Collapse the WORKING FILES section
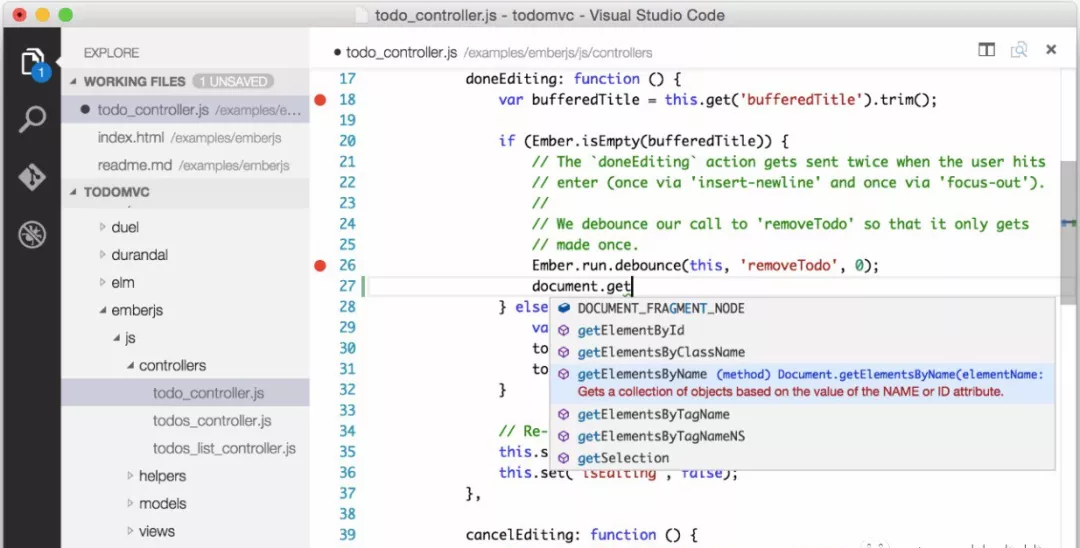This screenshot has height=548, width=1080. 74,81
